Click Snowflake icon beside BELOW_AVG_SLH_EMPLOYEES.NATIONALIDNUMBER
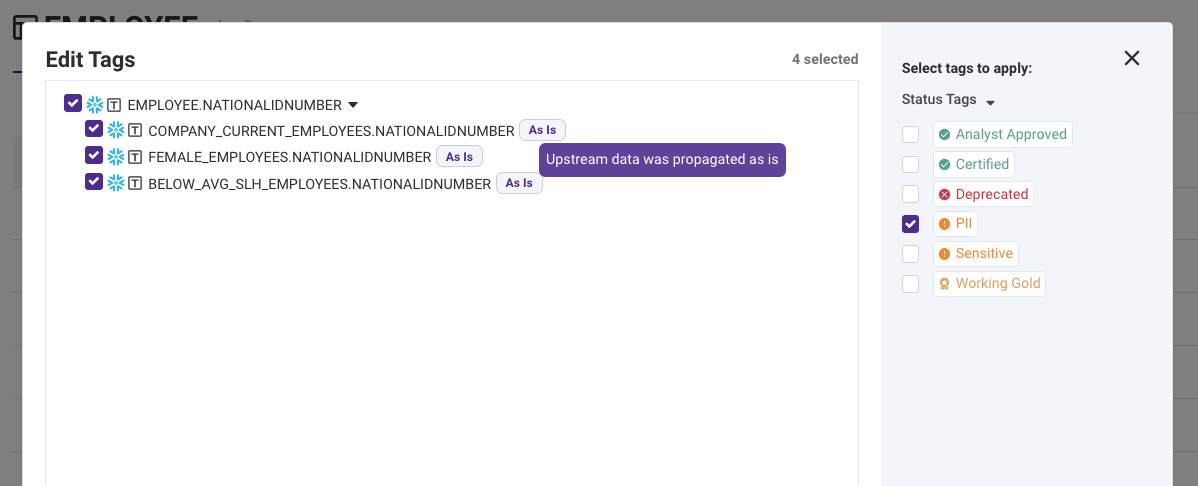This screenshot has height=486, width=1198. click(115, 183)
